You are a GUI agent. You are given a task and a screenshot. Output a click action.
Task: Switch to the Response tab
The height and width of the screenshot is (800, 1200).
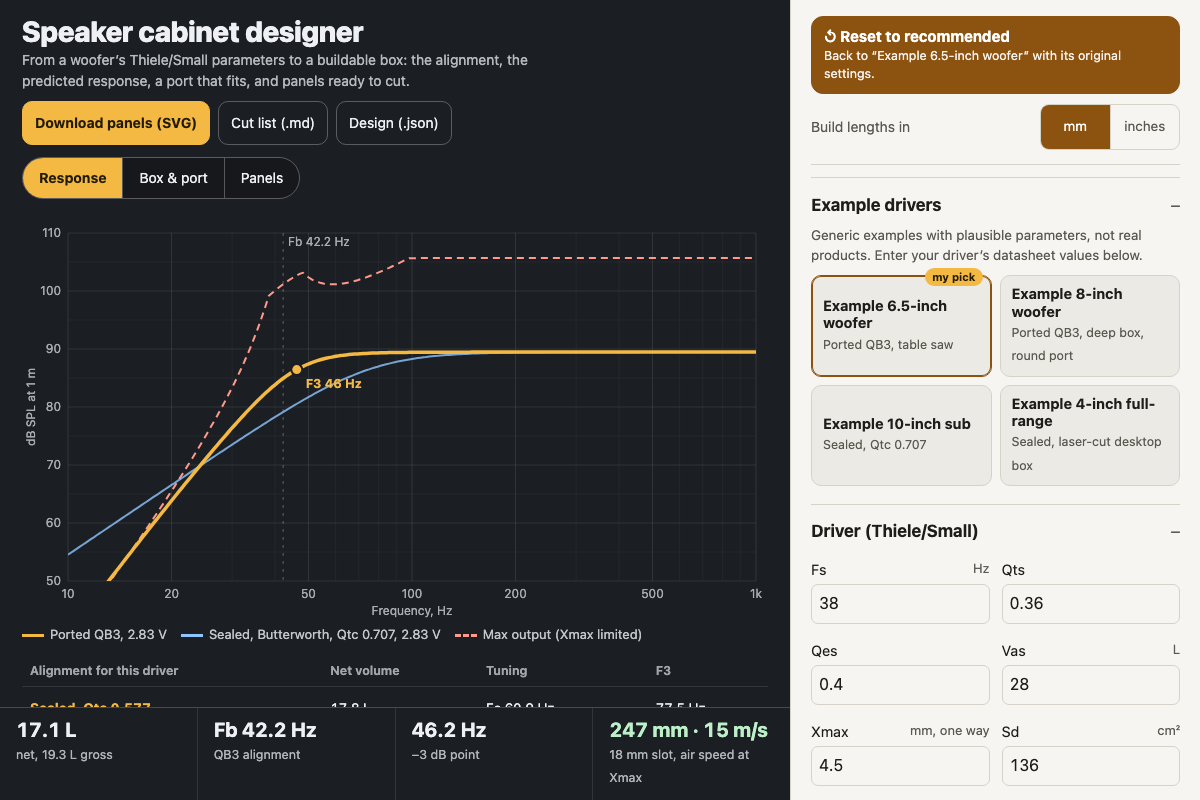tap(73, 178)
